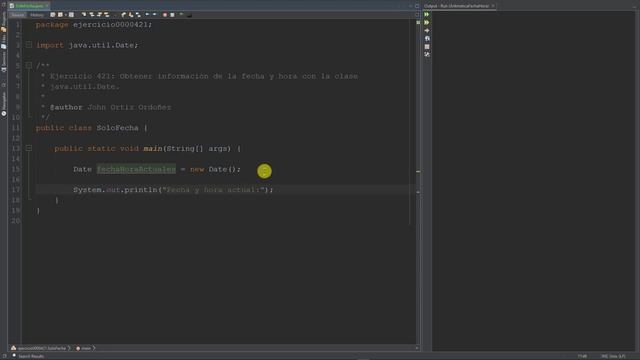Click the cursor position indicator in status bar

tap(582, 356)
